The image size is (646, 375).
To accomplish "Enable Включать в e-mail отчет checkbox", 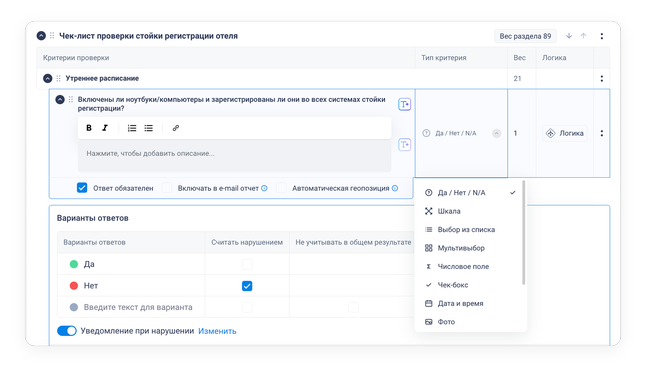I will pyautogui.click(x=167, y=188).
